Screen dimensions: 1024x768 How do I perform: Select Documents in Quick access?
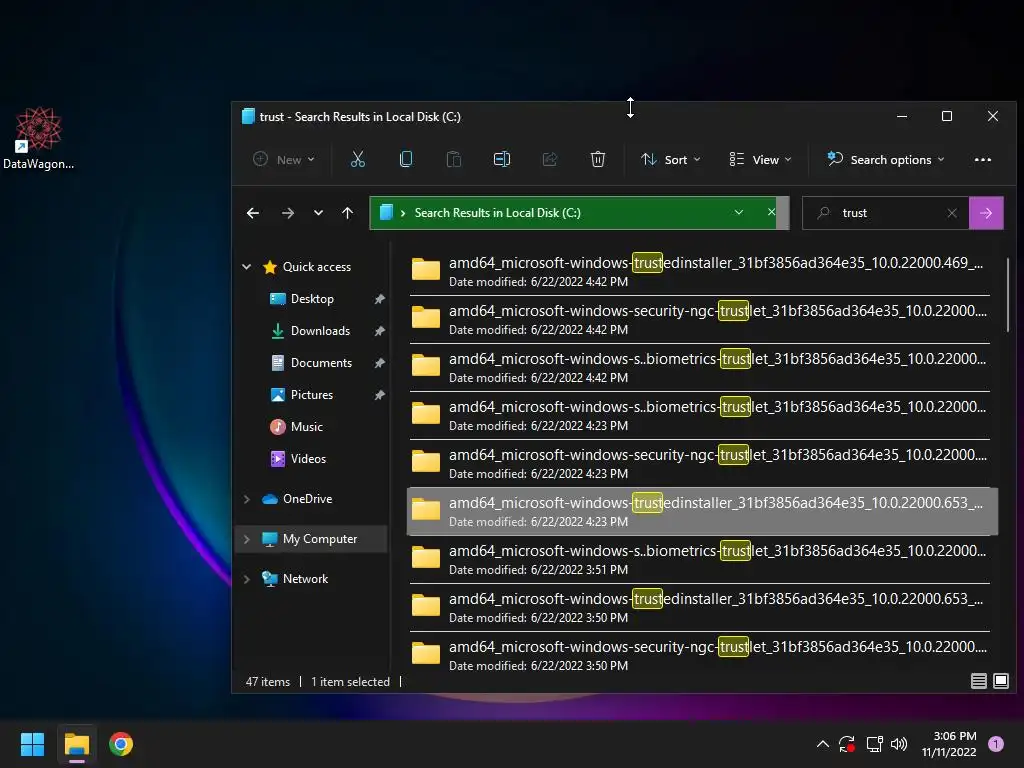[x=321, y=362]
